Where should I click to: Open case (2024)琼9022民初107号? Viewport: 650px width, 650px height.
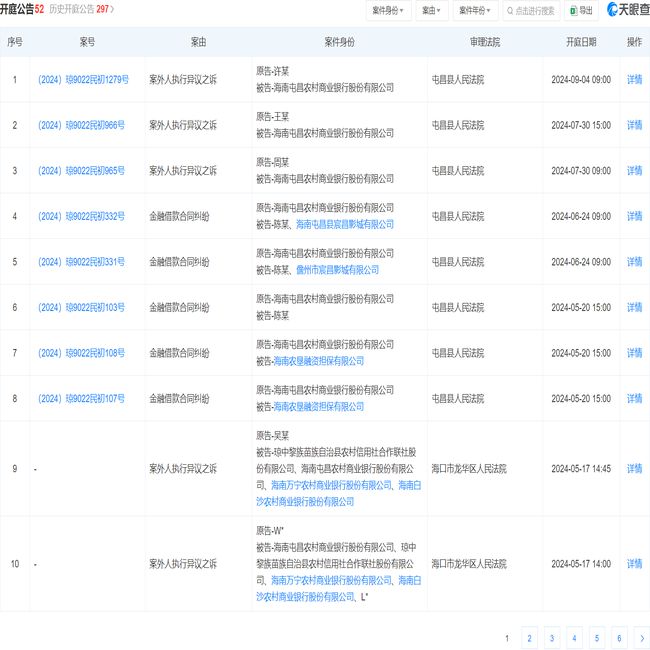click(81, 399)
